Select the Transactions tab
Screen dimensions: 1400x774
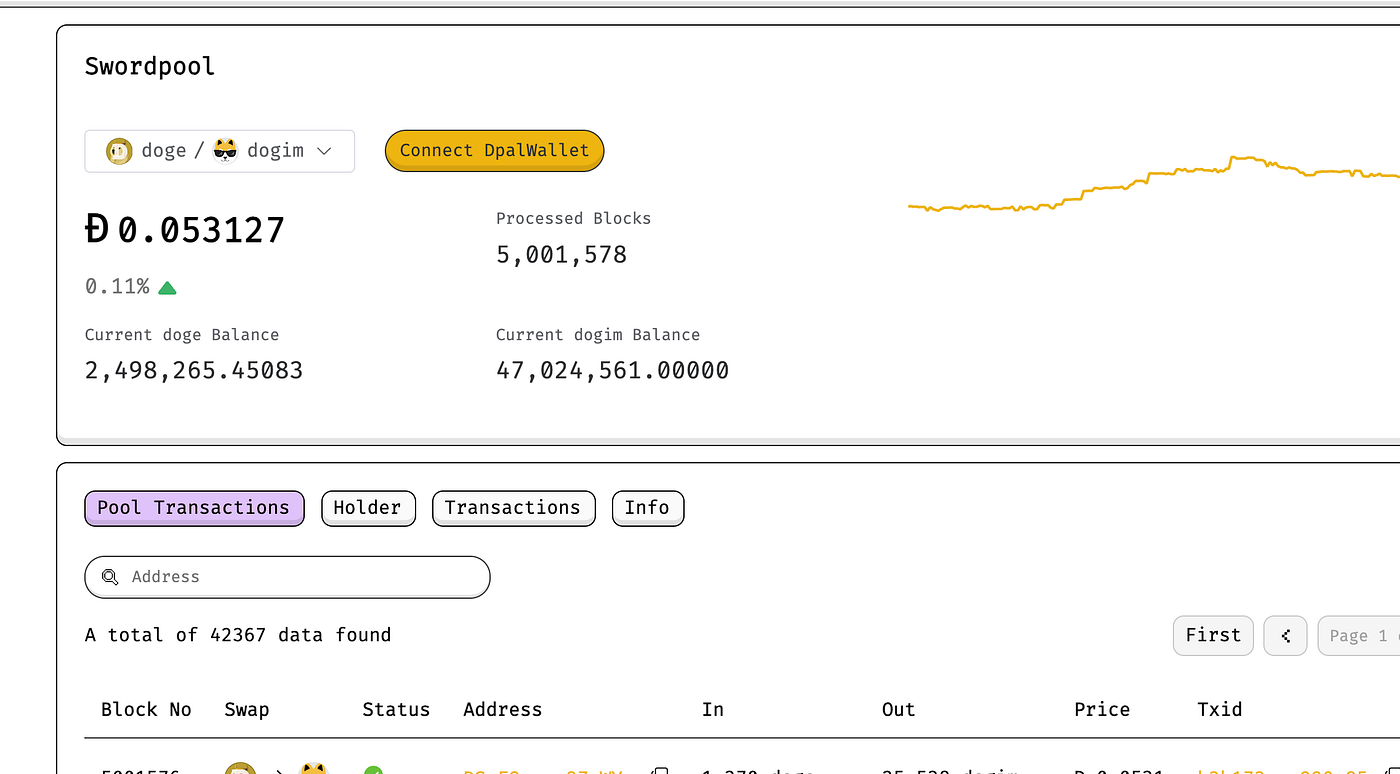(x=513, y=508)
